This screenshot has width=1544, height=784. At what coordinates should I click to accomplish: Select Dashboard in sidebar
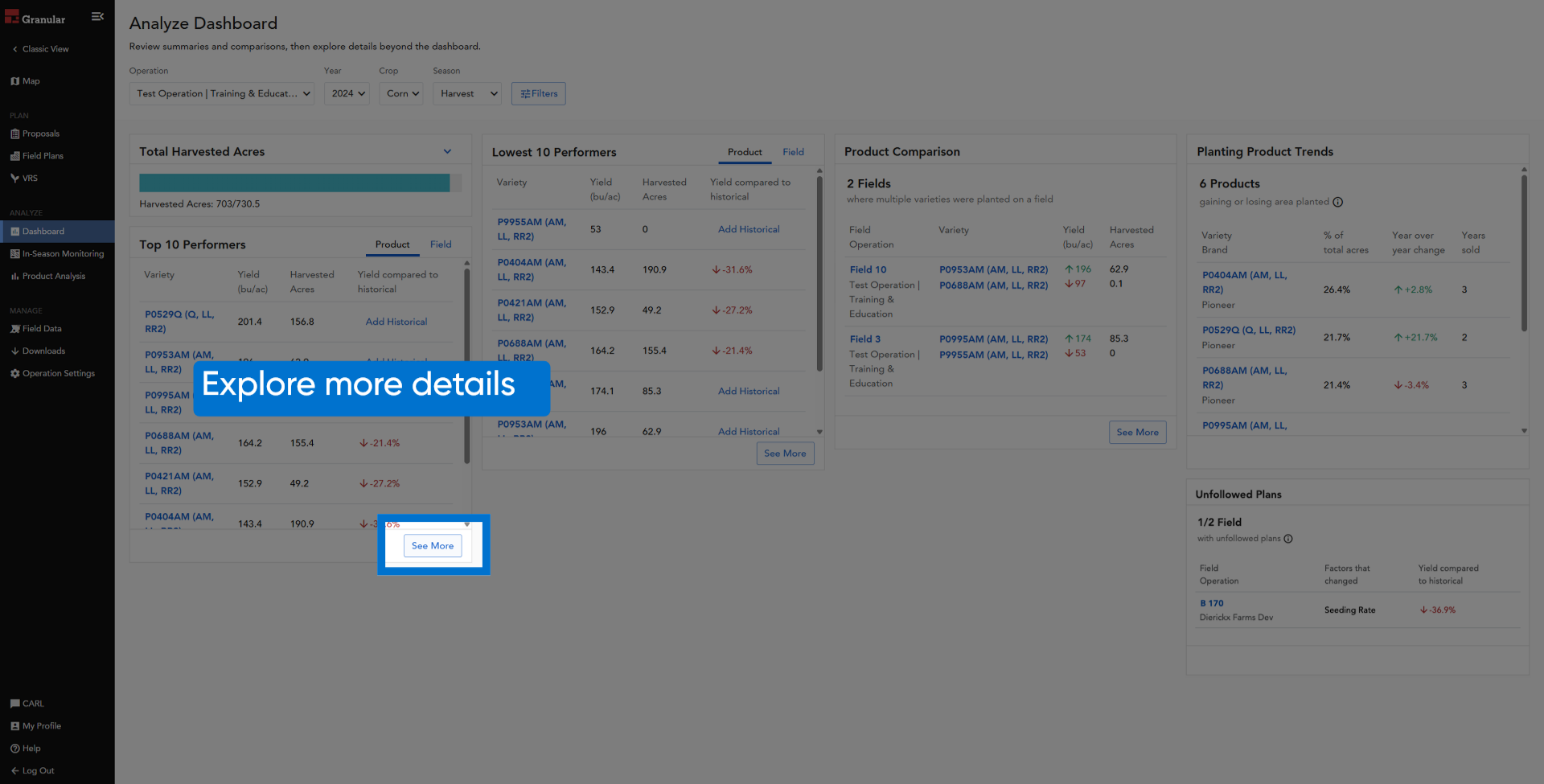point(57,232)
